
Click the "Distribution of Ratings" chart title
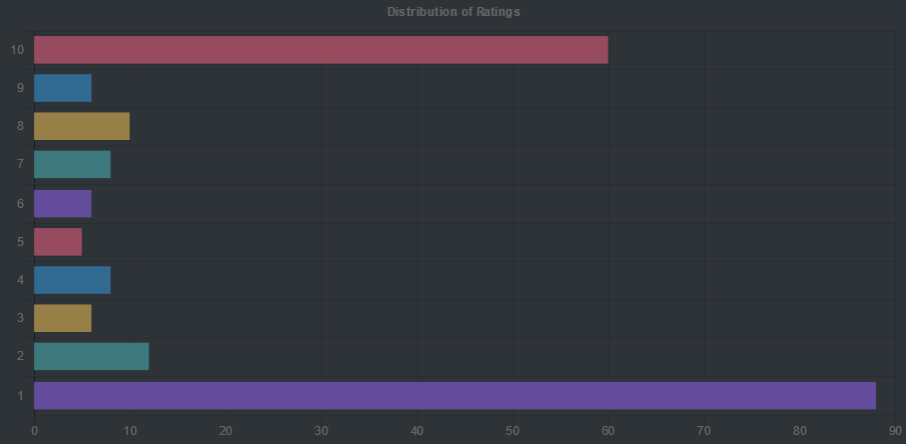[x=453, y=12]
